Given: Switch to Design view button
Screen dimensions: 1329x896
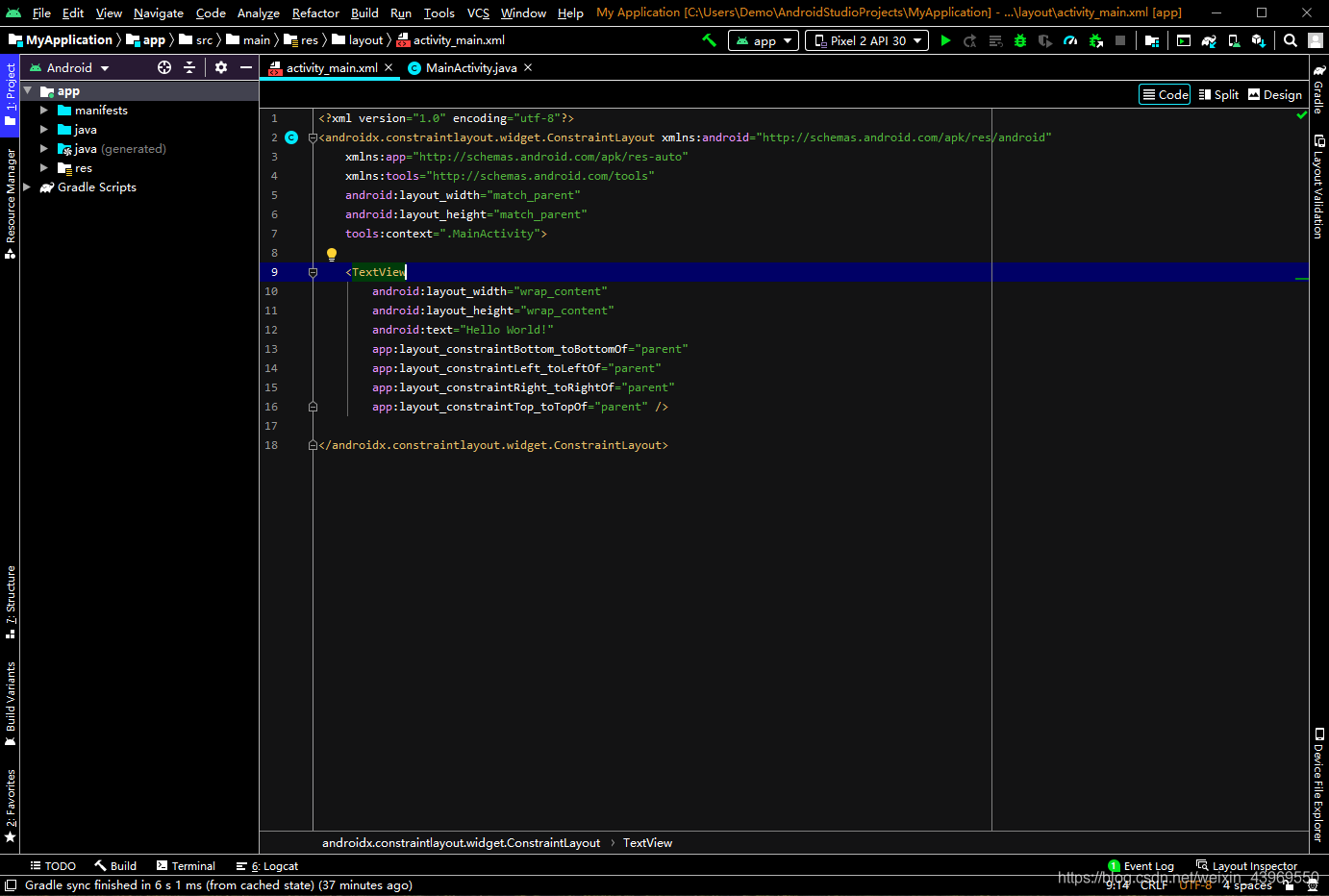Looking at the screenshot, I should (x=1275, y=94).
